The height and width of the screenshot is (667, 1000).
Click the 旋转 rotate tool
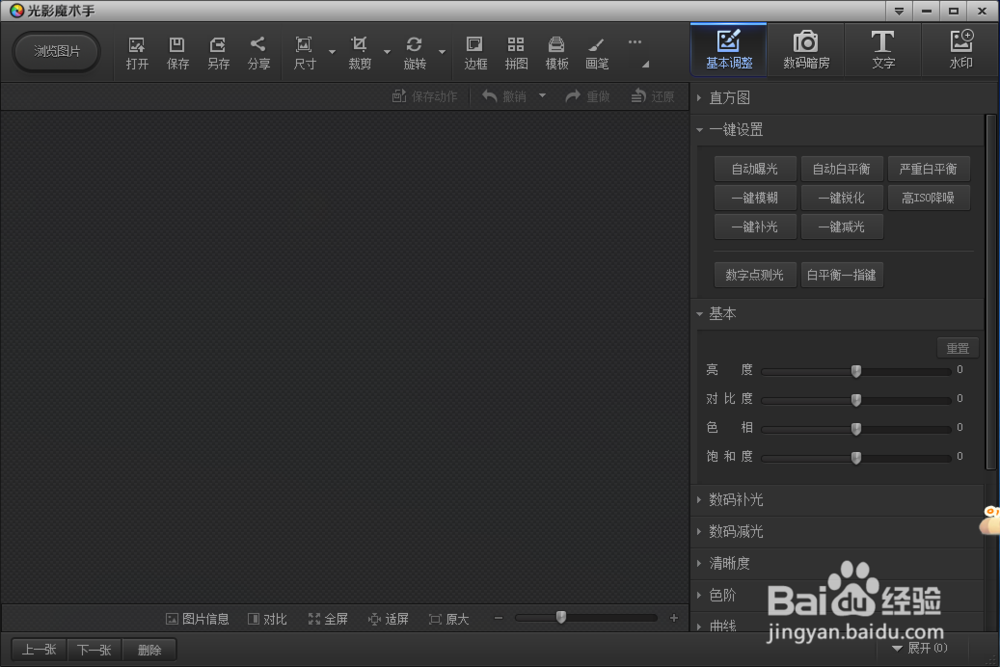click(x=414, y=52)
